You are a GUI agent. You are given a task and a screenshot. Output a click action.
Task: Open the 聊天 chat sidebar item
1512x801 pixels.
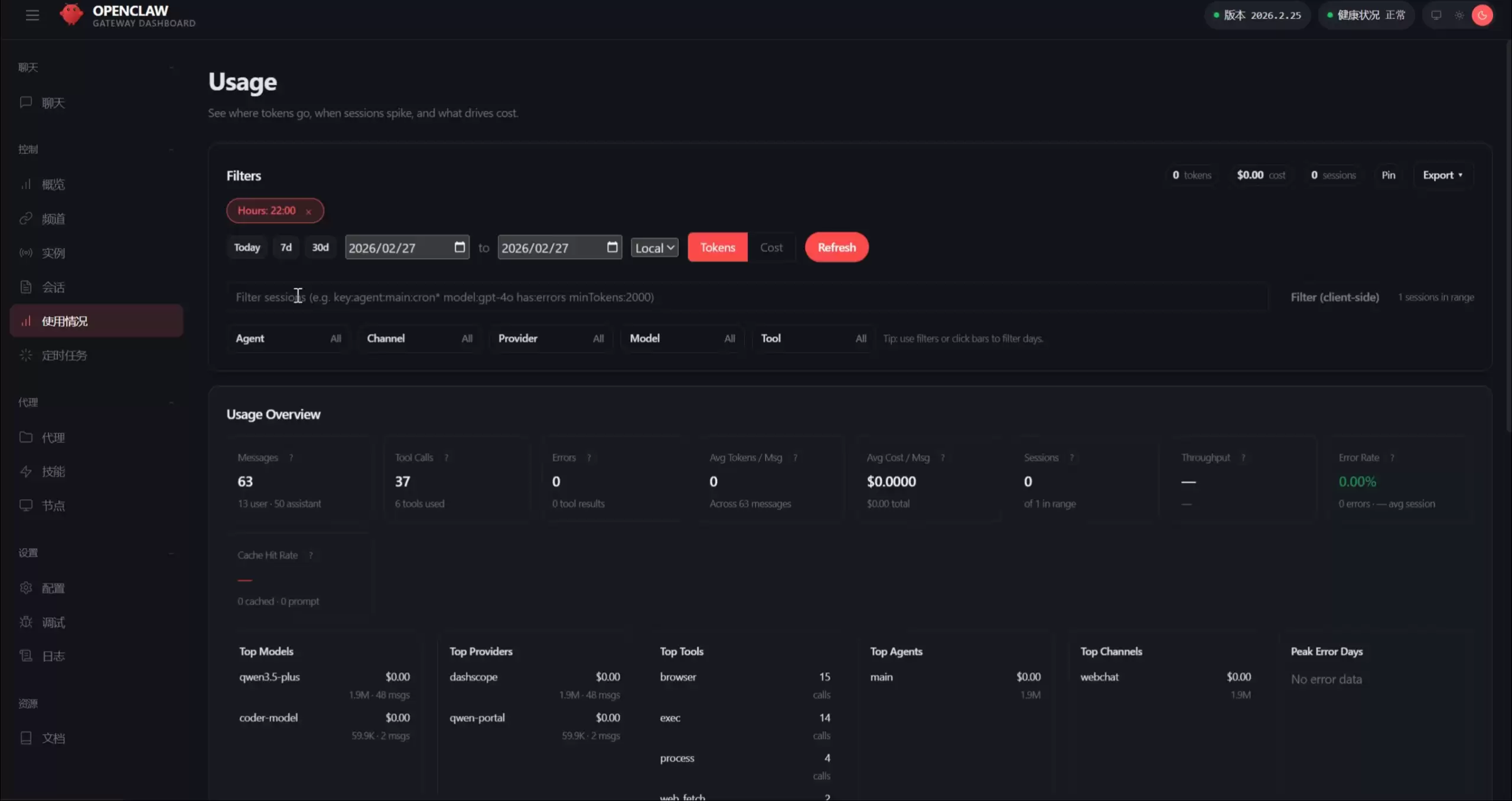click(53, 103)
